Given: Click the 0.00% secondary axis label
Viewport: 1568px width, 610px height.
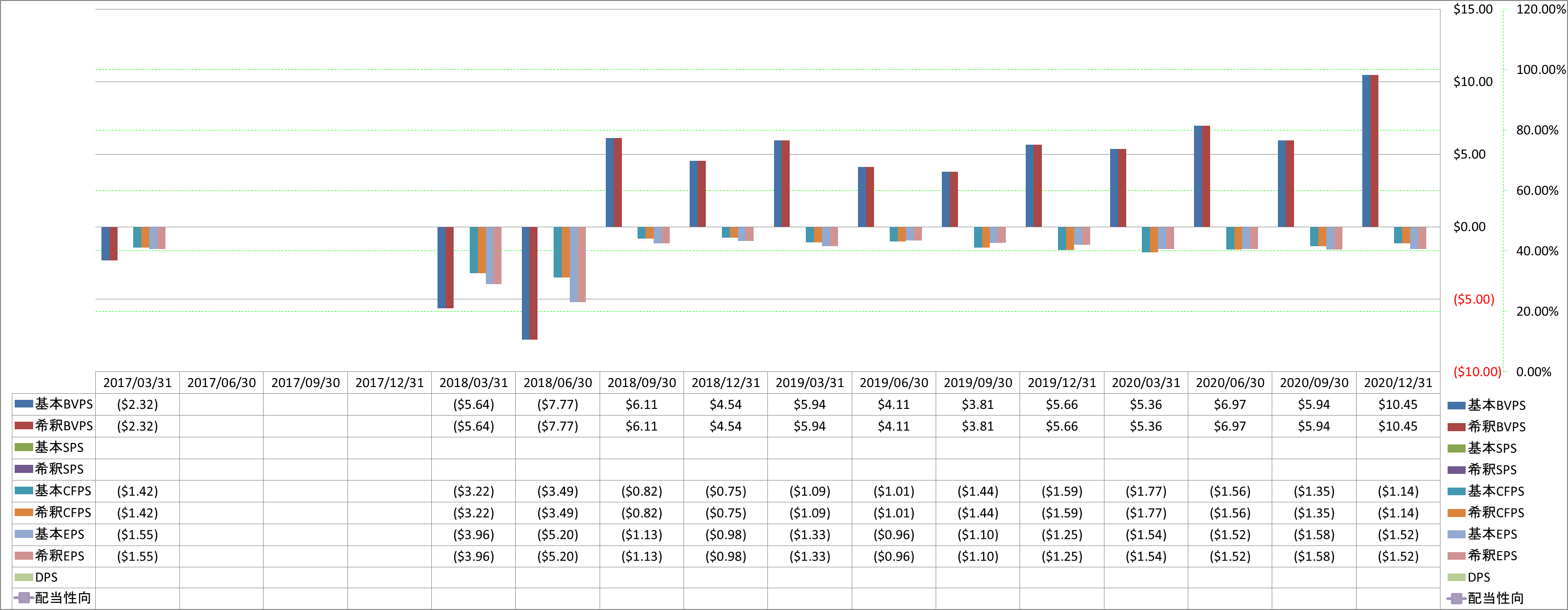Looking at the screenshot, I should [x=1533, y=372].
